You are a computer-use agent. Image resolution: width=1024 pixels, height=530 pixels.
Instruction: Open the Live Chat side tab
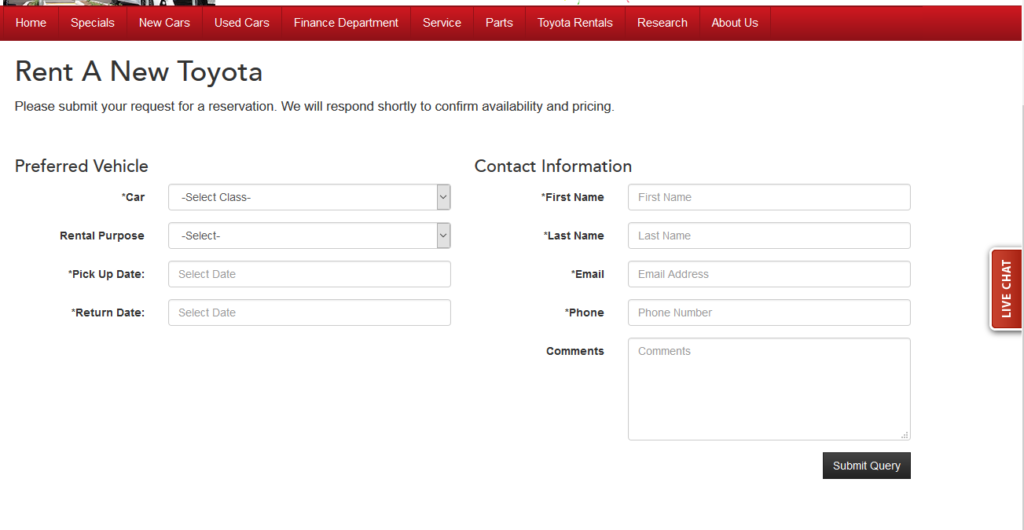coord(1006,289)
